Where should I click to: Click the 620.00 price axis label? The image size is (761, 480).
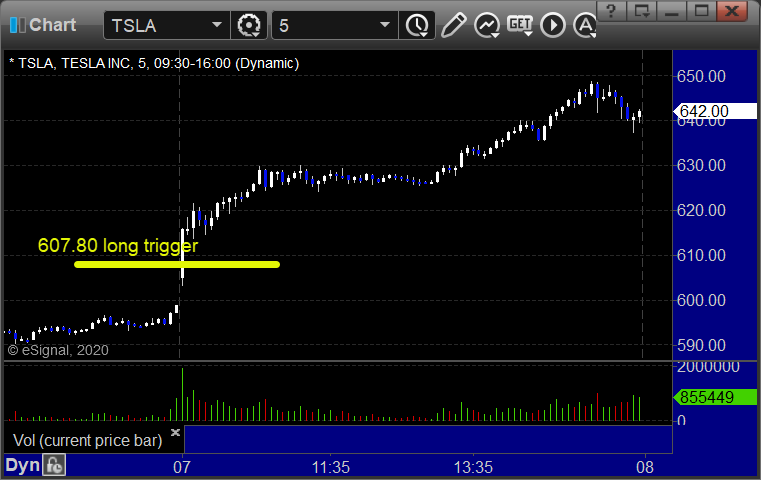(701, 210)
